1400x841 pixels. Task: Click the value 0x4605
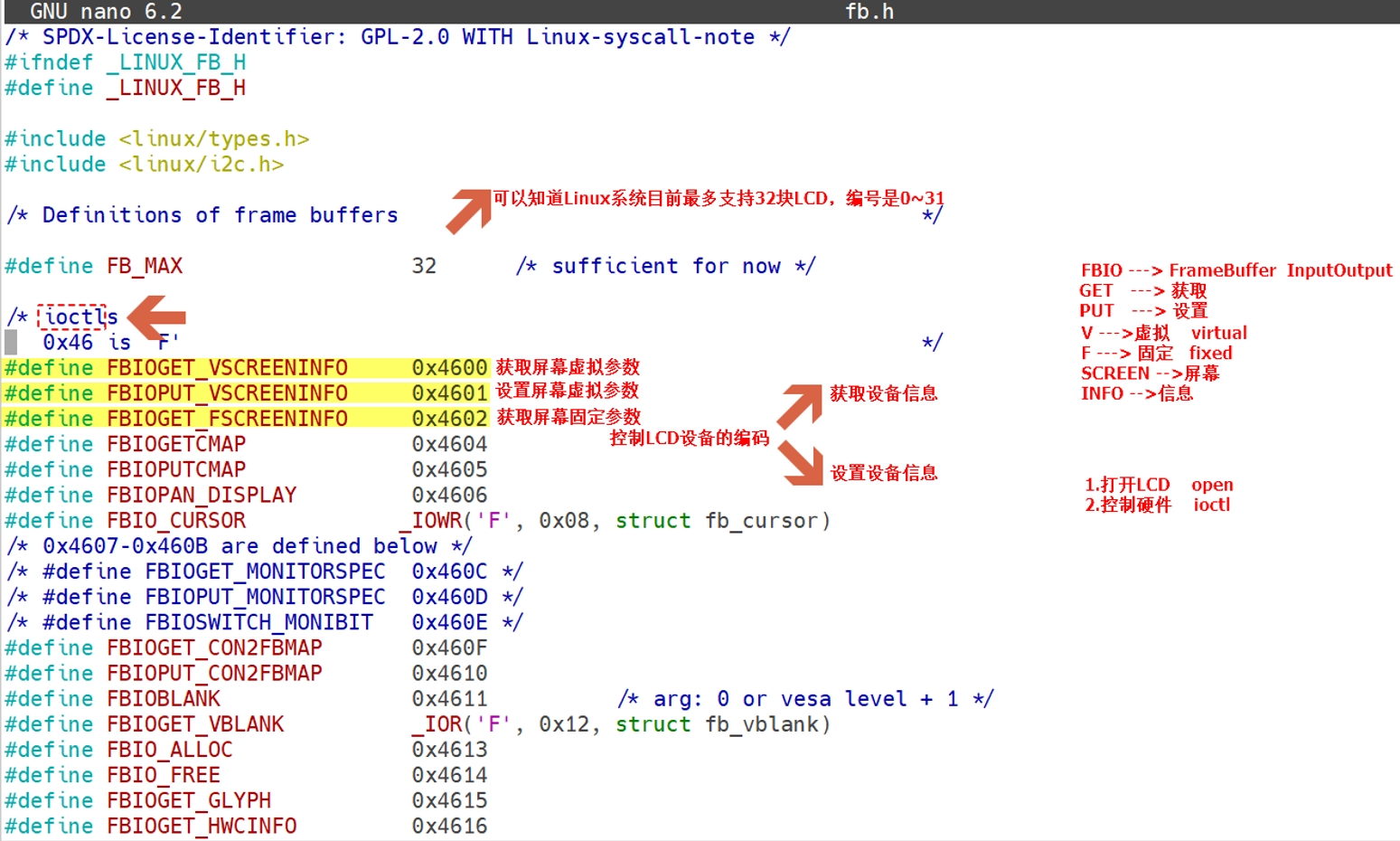[450, 469]
